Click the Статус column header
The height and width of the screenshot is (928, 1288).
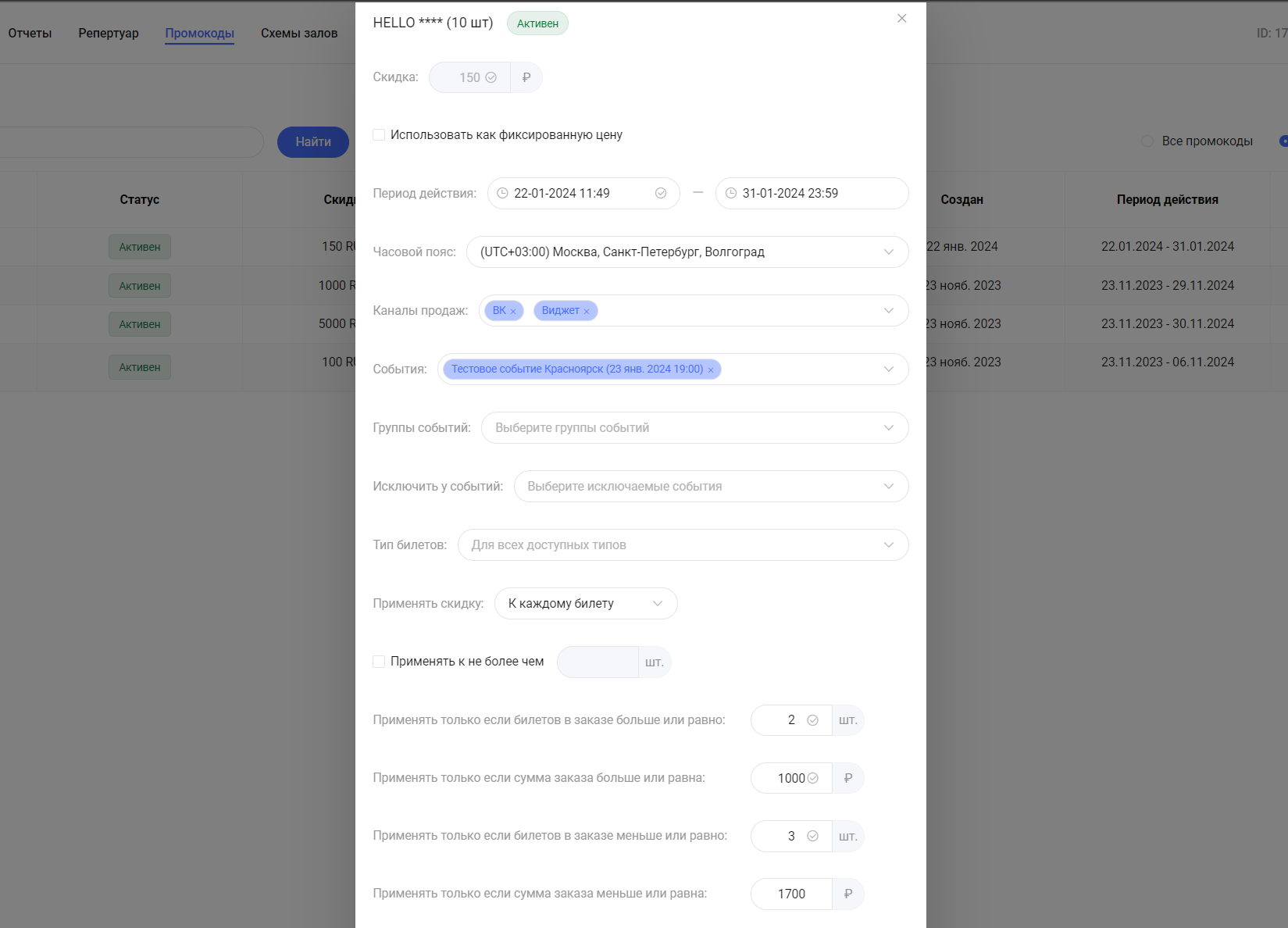point(140,199)
